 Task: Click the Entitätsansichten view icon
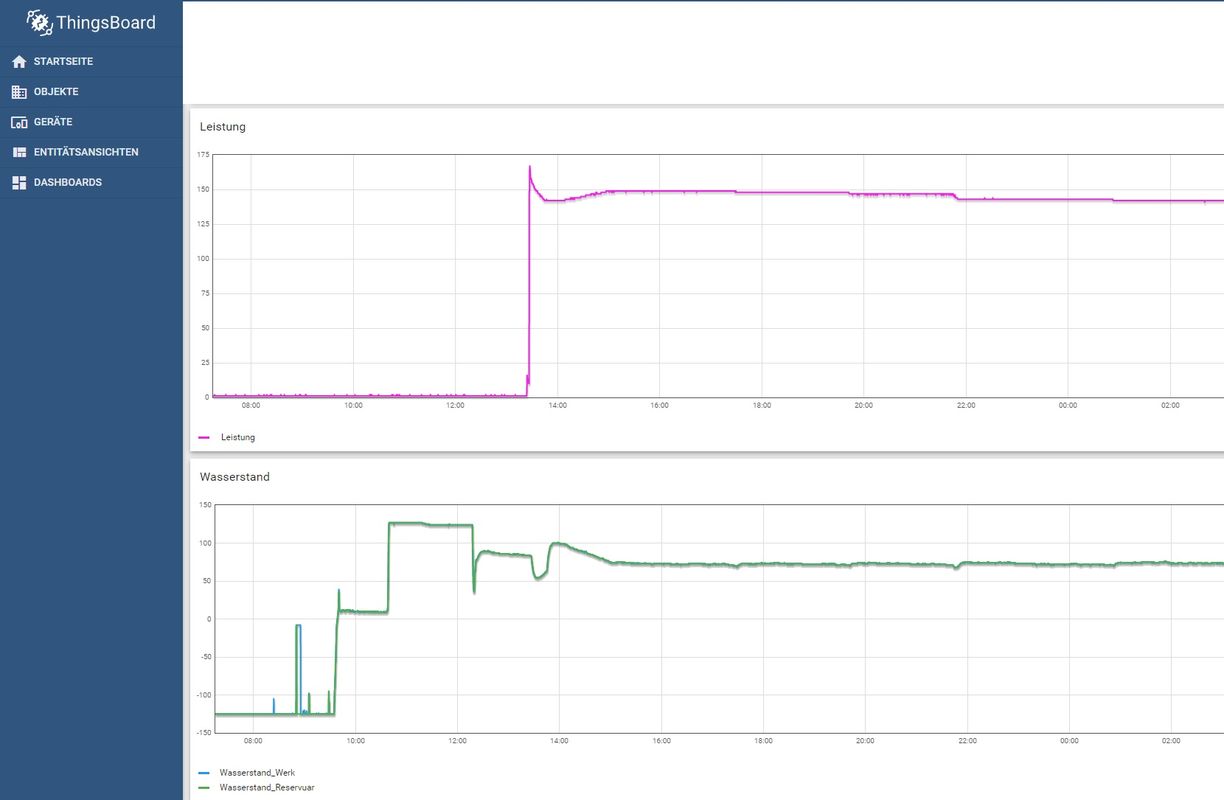pyautogui.click(x=19, y=153)
